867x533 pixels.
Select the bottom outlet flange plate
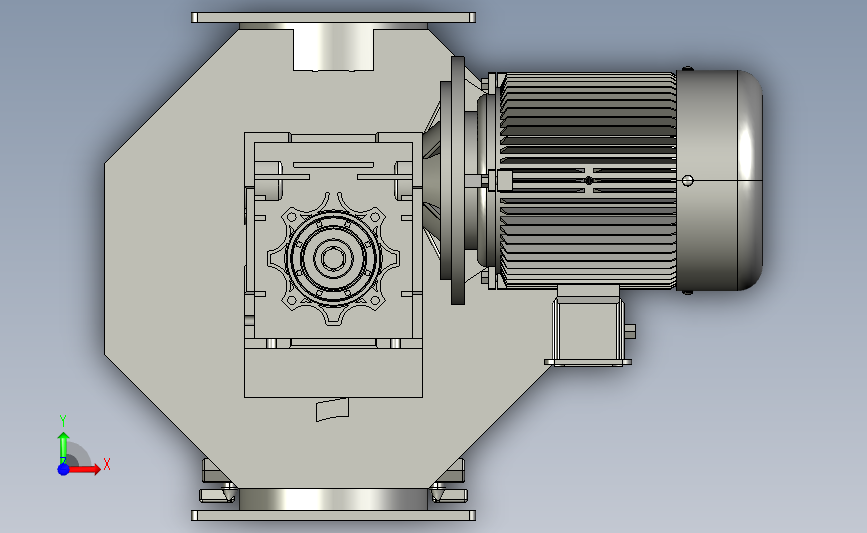click(x=333, y=515)
